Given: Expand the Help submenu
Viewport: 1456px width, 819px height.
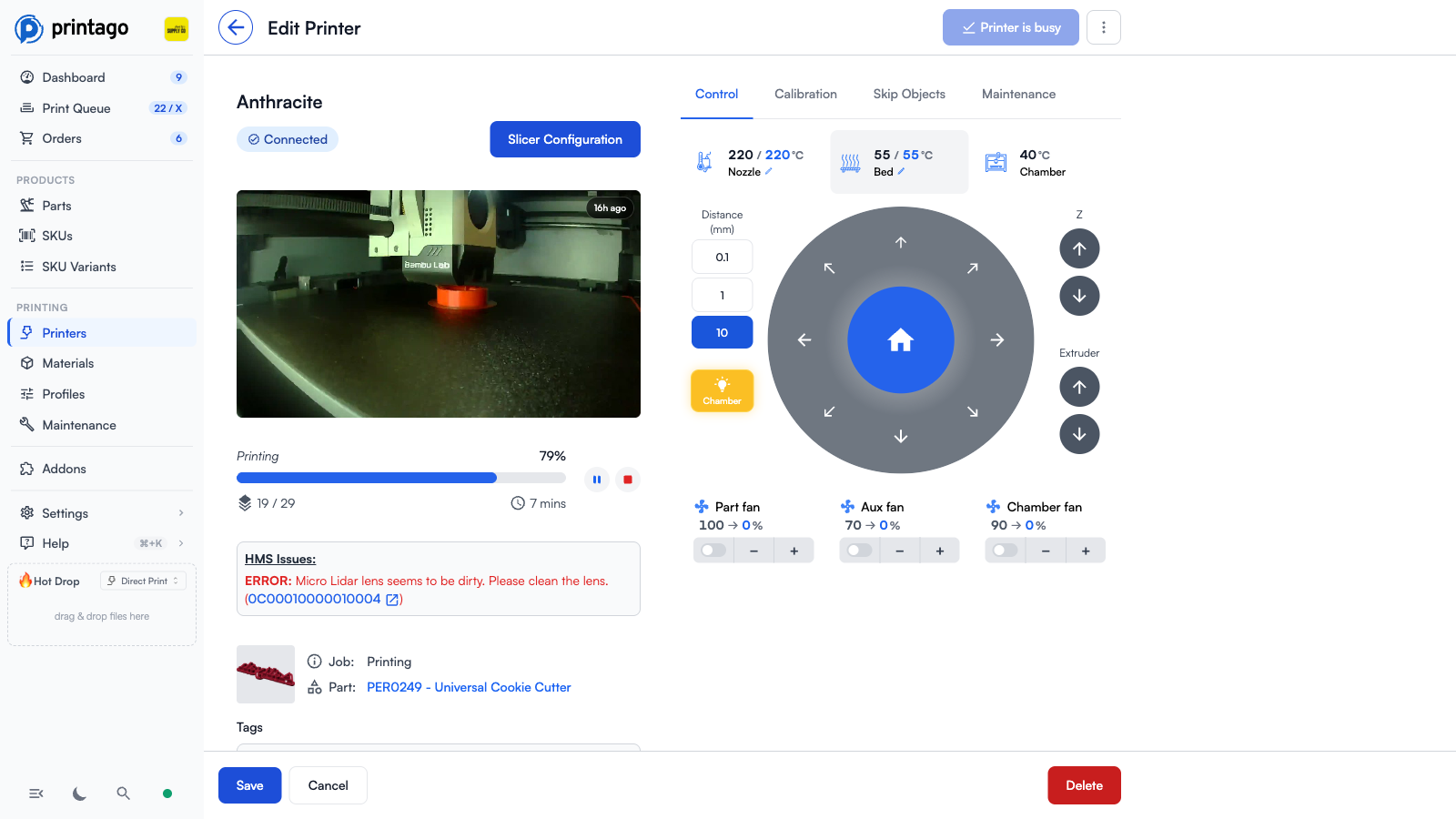Looking at the screenshot, I should tap(180, 543).
